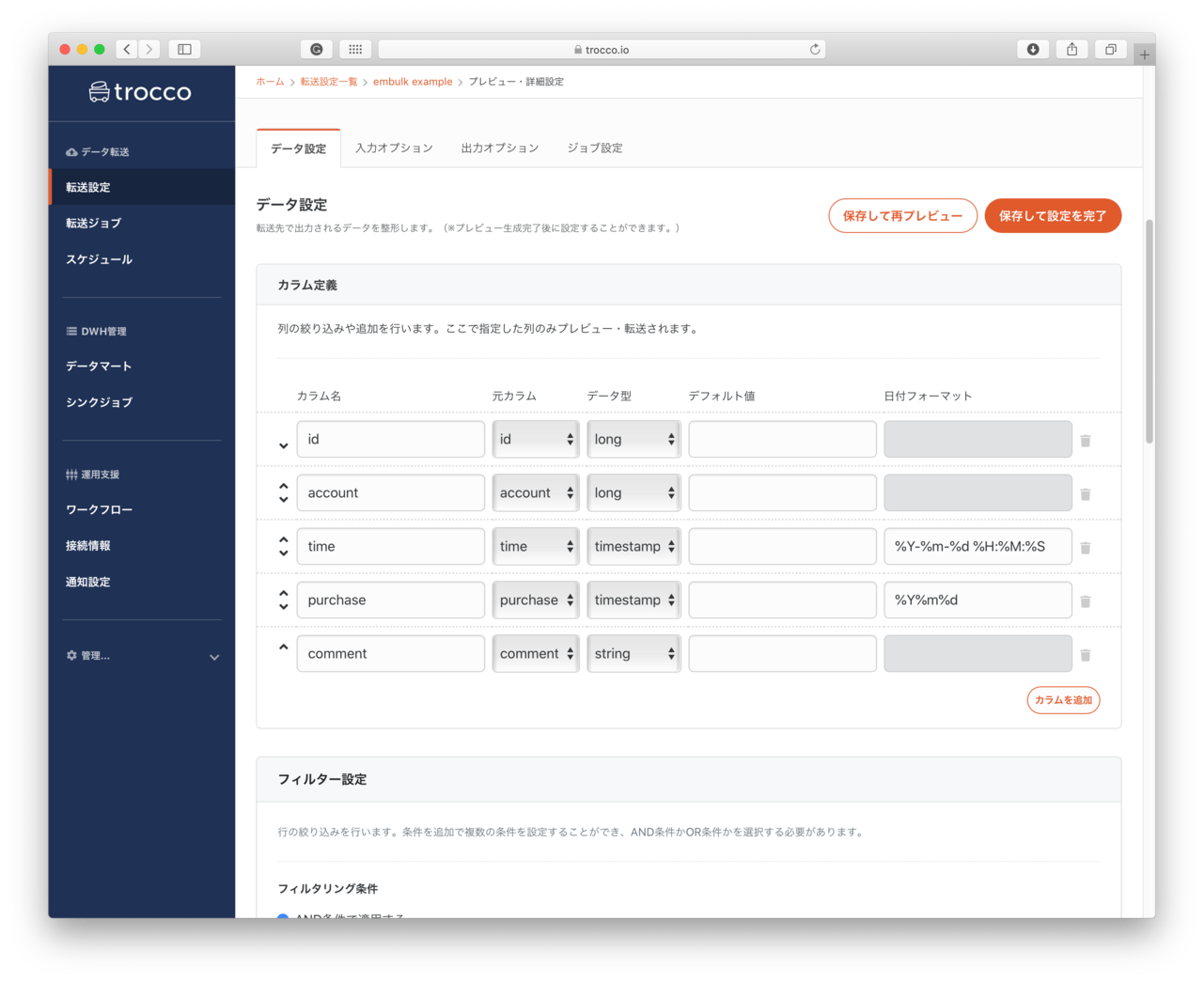Change data type of id row
This screenshot has width=1204, height=982.
point(633,439)
